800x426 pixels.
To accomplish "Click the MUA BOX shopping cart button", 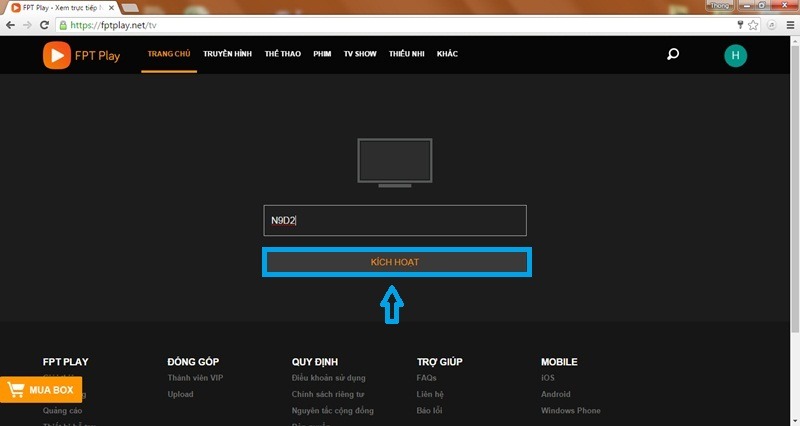I will 41,389.
